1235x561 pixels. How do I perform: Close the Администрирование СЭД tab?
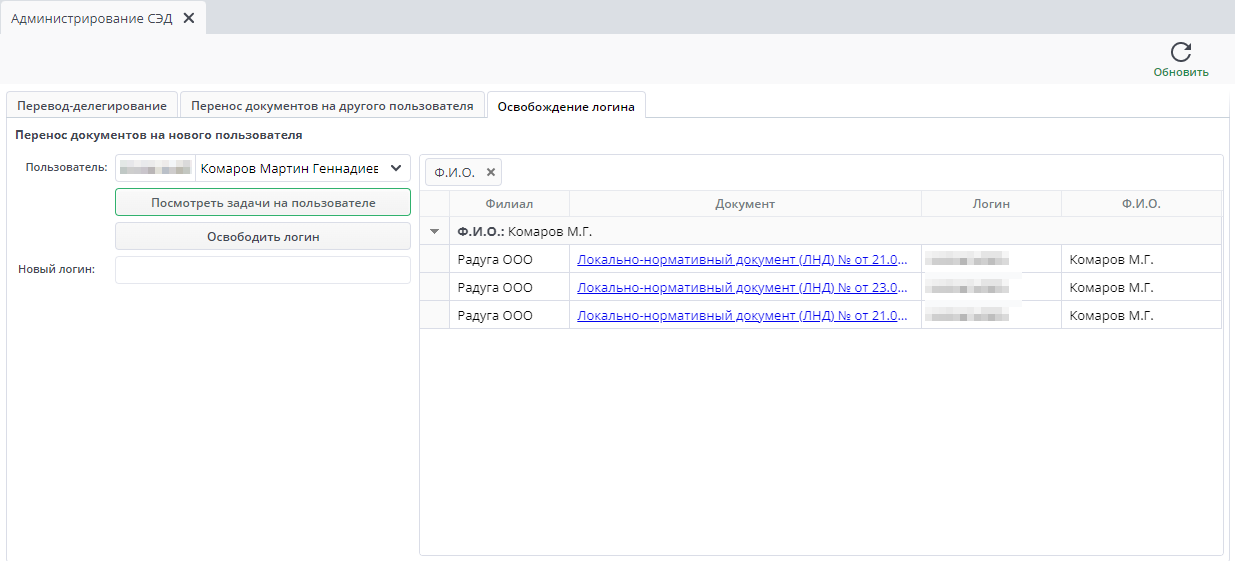pos(189,18)
